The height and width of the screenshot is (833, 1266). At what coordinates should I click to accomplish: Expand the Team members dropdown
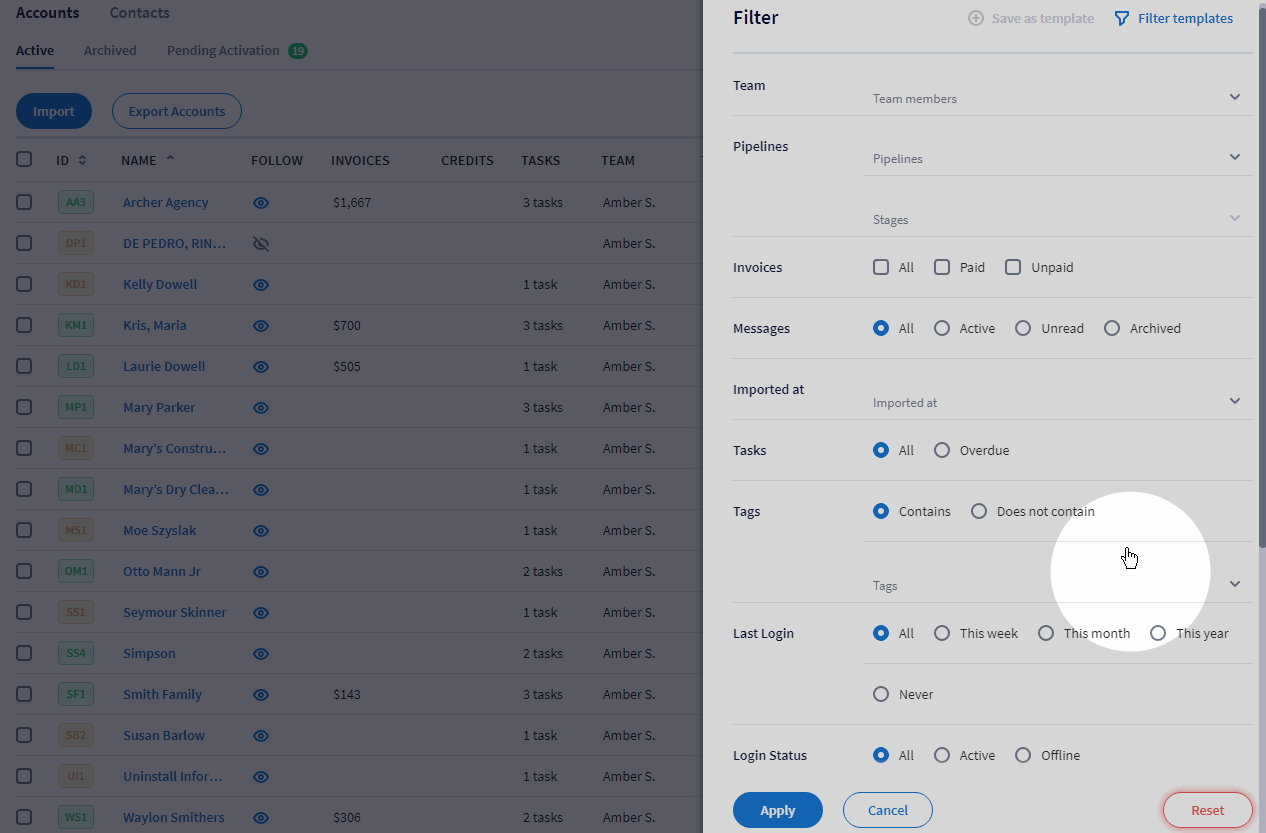pos(1055,97)
